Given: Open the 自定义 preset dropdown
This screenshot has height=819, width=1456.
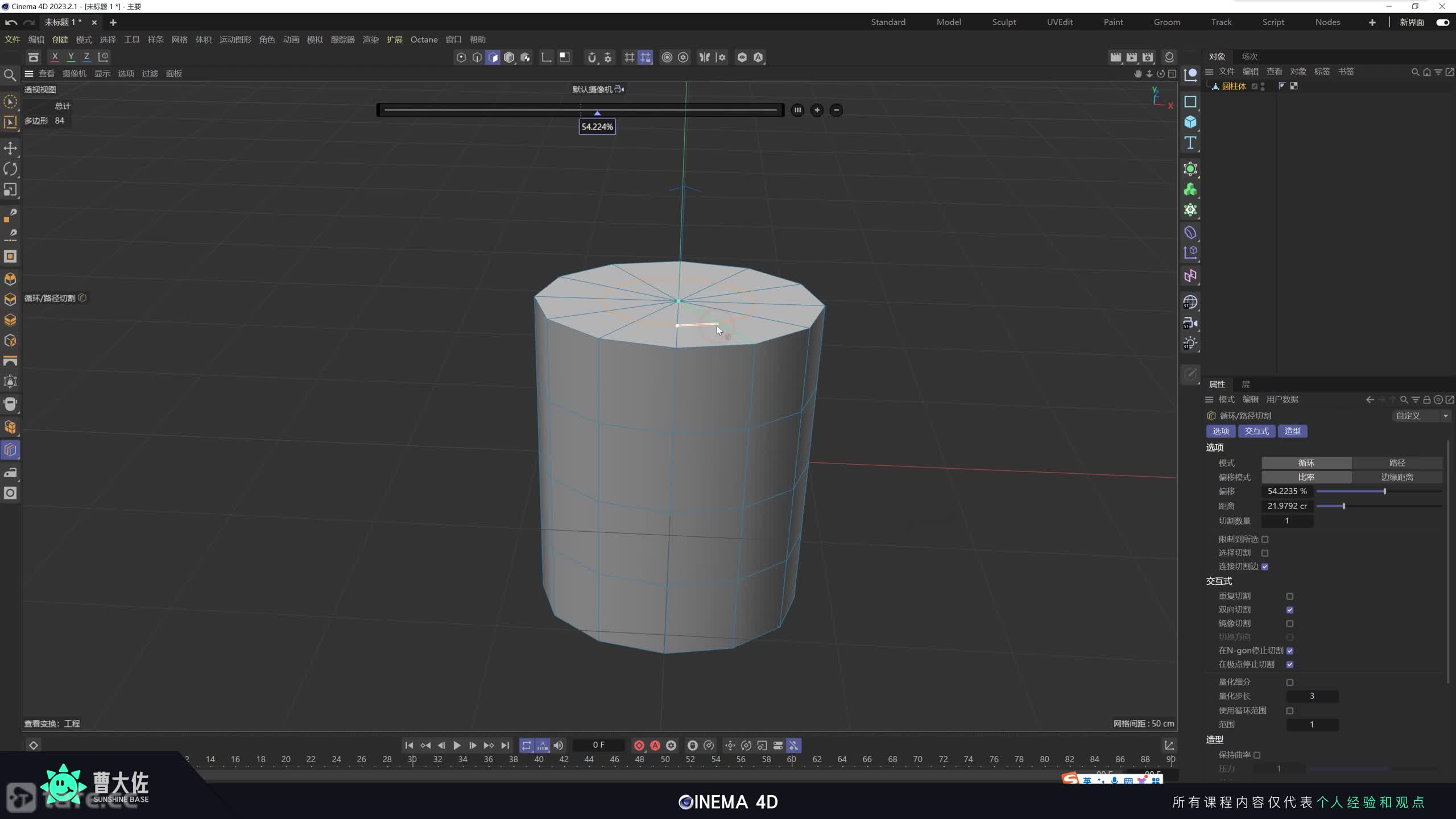Looking at the screenshot, I should (1421, 416).
